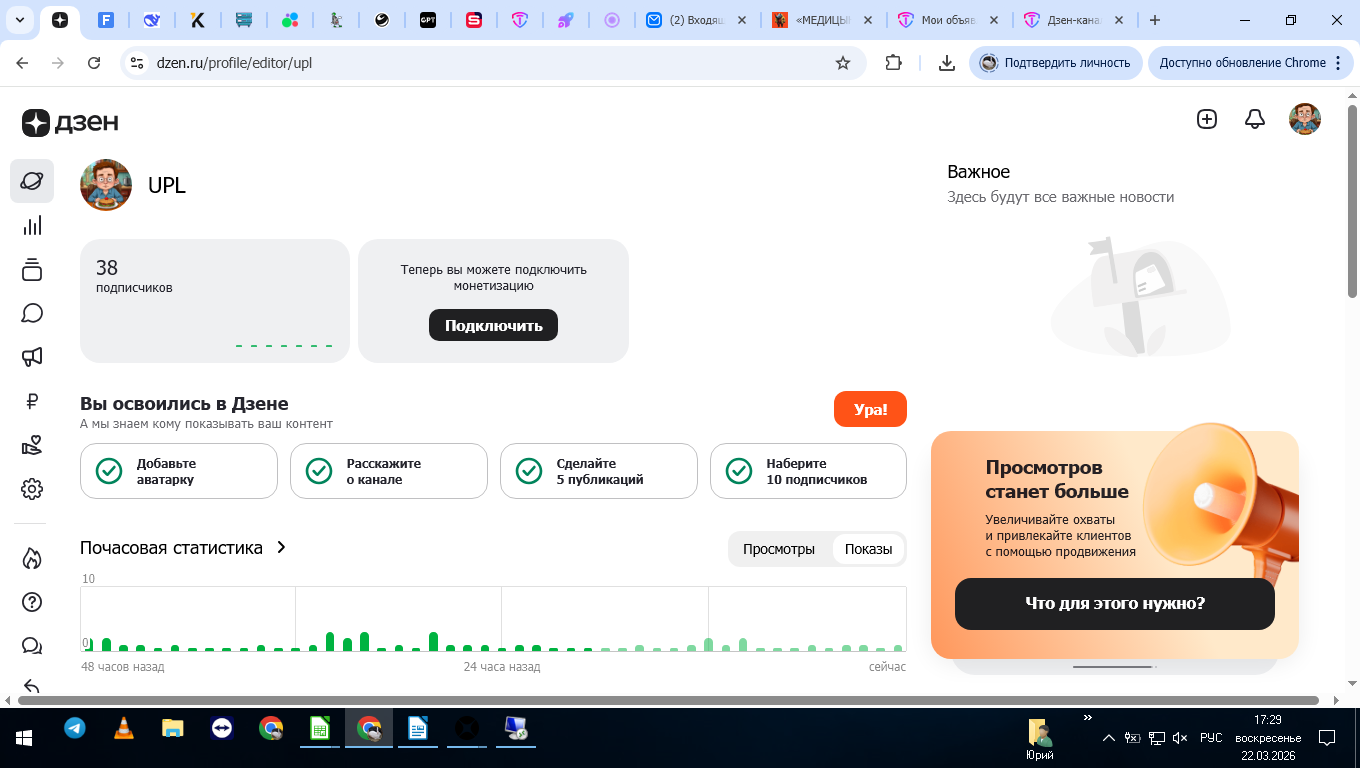Open the tab search dropdown arrow

20,20
